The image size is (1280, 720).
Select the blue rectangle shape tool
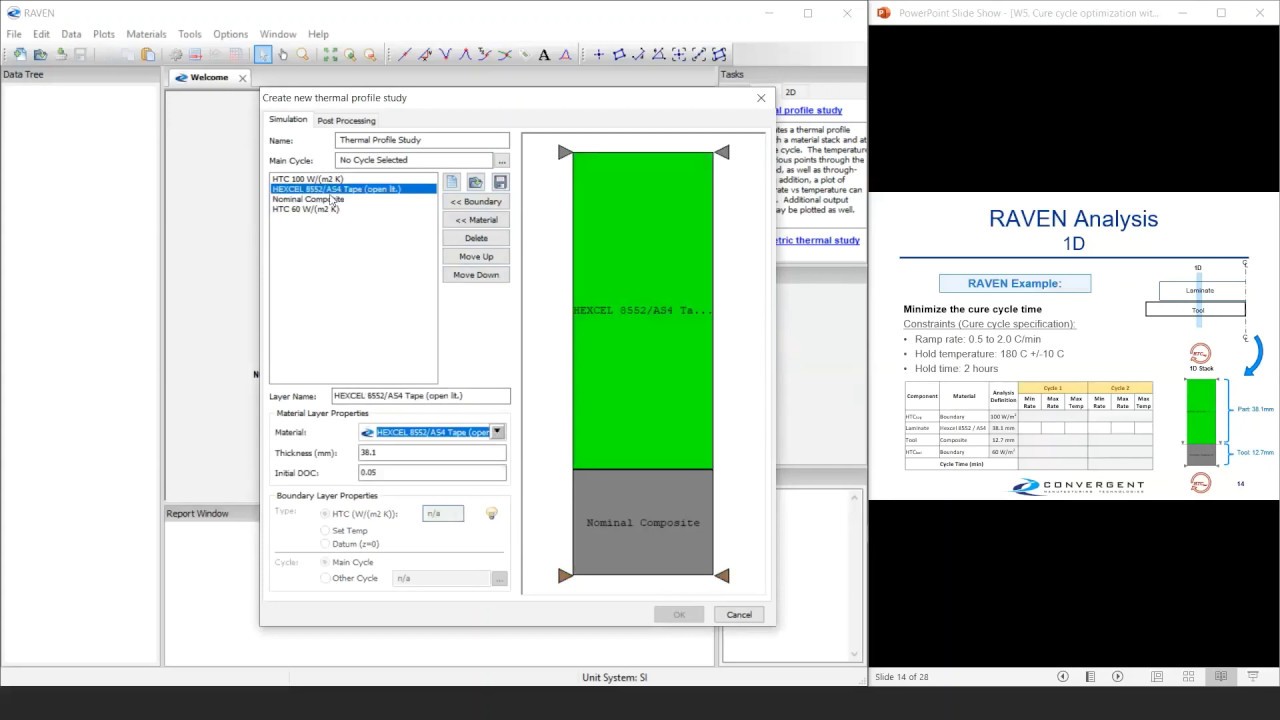tap(618, 55)
